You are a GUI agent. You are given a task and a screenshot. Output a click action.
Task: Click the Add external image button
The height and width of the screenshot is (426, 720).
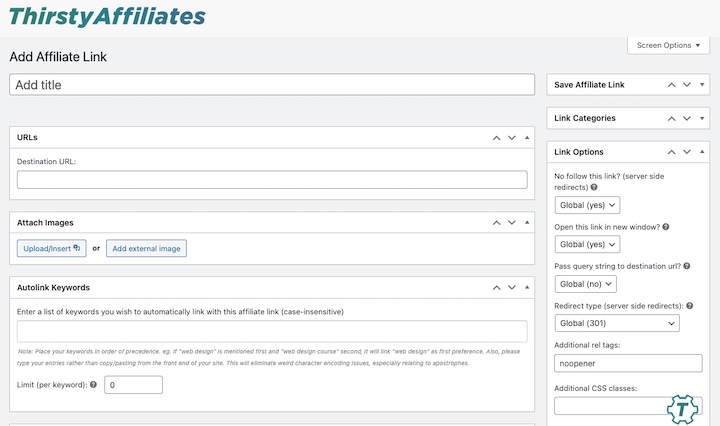tap(146, 248)
